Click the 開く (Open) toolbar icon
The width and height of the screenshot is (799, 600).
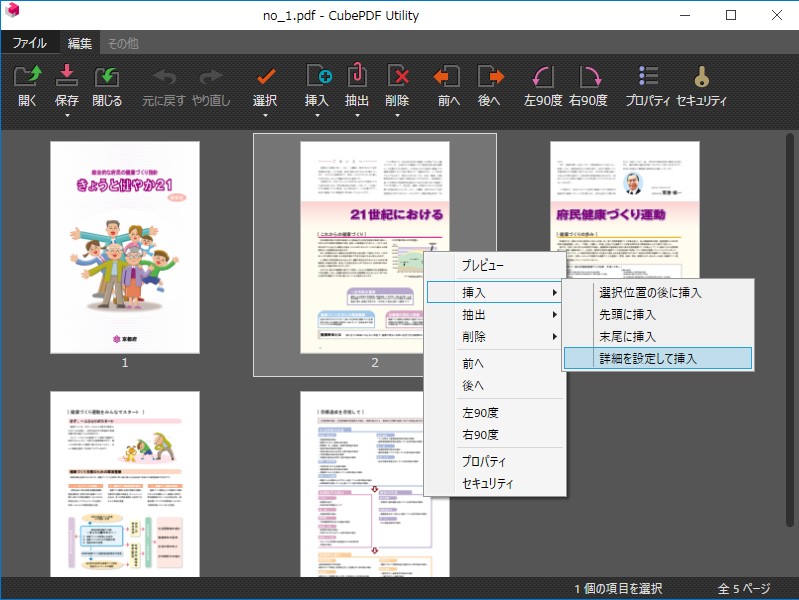(x=28, y=76)
